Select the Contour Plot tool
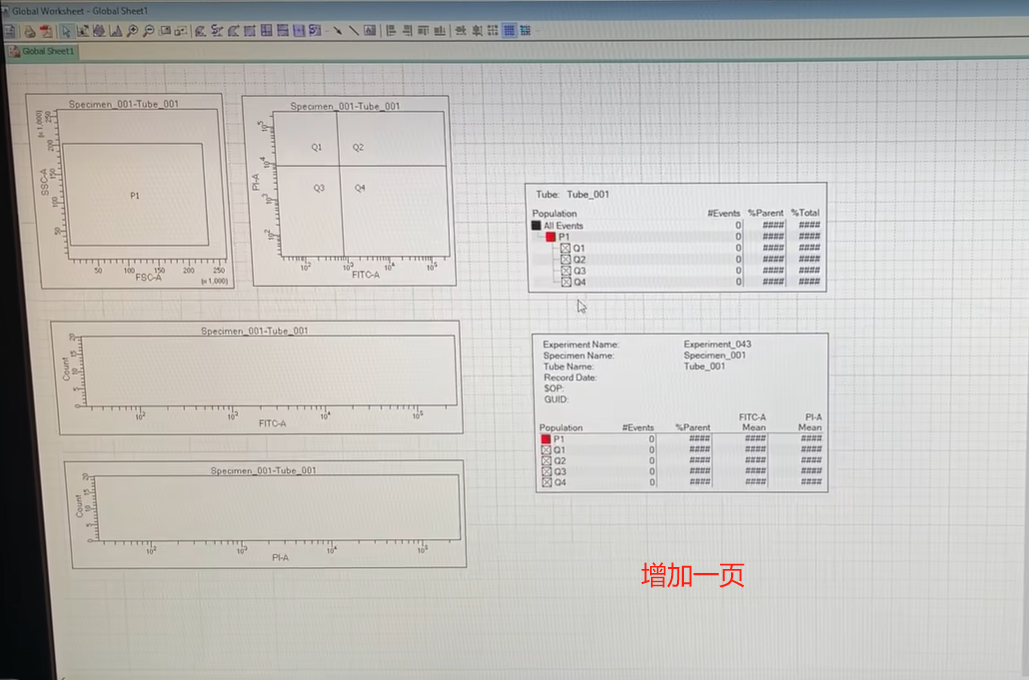Viewport: 1029px width, 680px height. click(x=100, y=31)
